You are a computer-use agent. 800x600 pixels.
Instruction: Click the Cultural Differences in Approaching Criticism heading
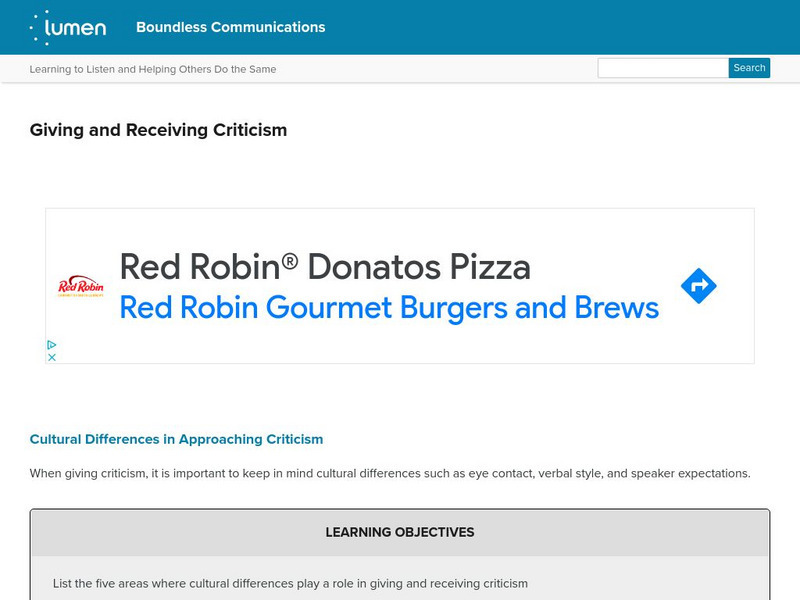click(x=176, y=439)
